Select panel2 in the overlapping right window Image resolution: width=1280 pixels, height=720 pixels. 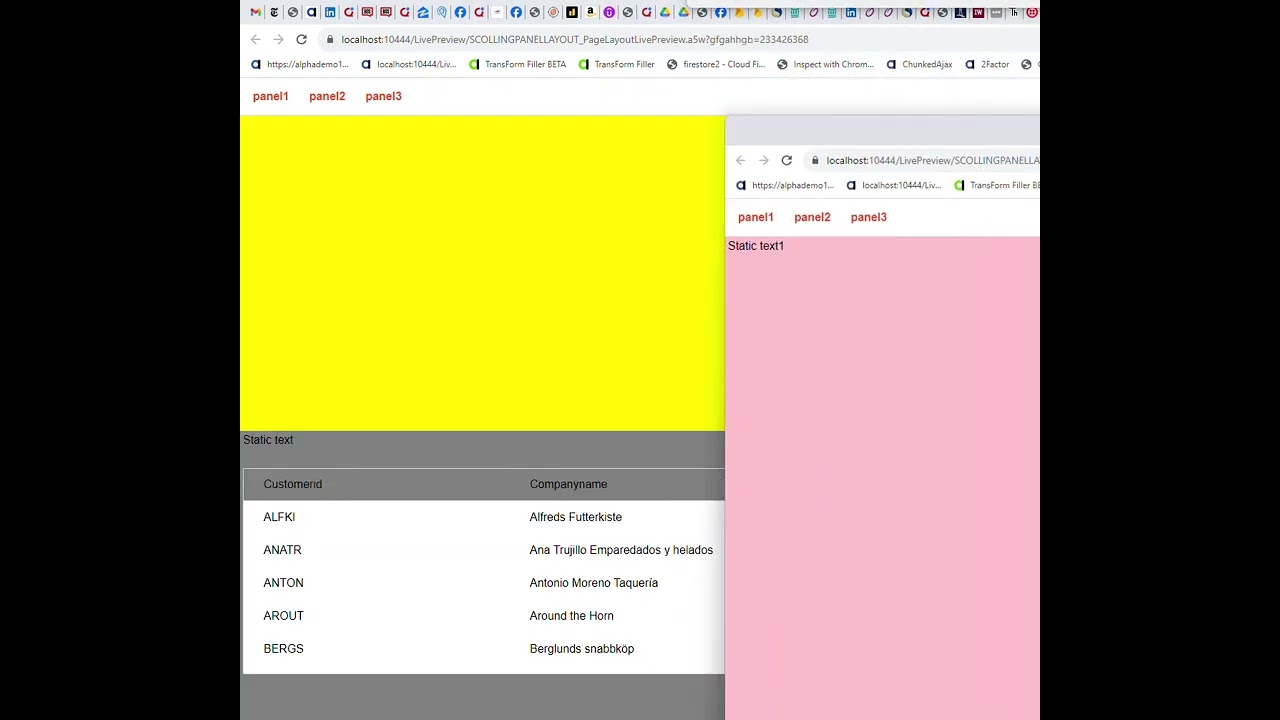[x=812, y=217]
